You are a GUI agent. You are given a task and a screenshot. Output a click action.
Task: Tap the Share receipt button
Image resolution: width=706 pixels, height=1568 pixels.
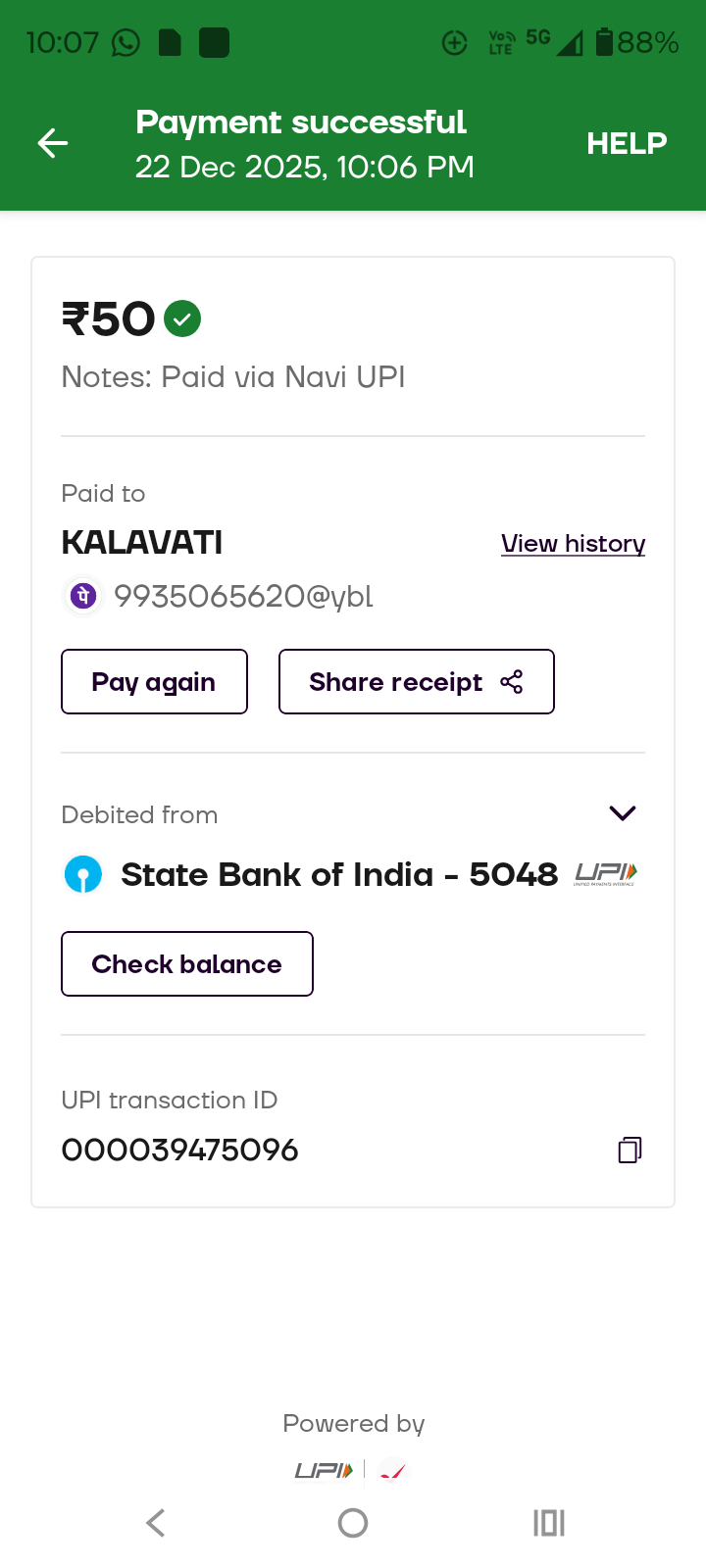click(416, 682)
